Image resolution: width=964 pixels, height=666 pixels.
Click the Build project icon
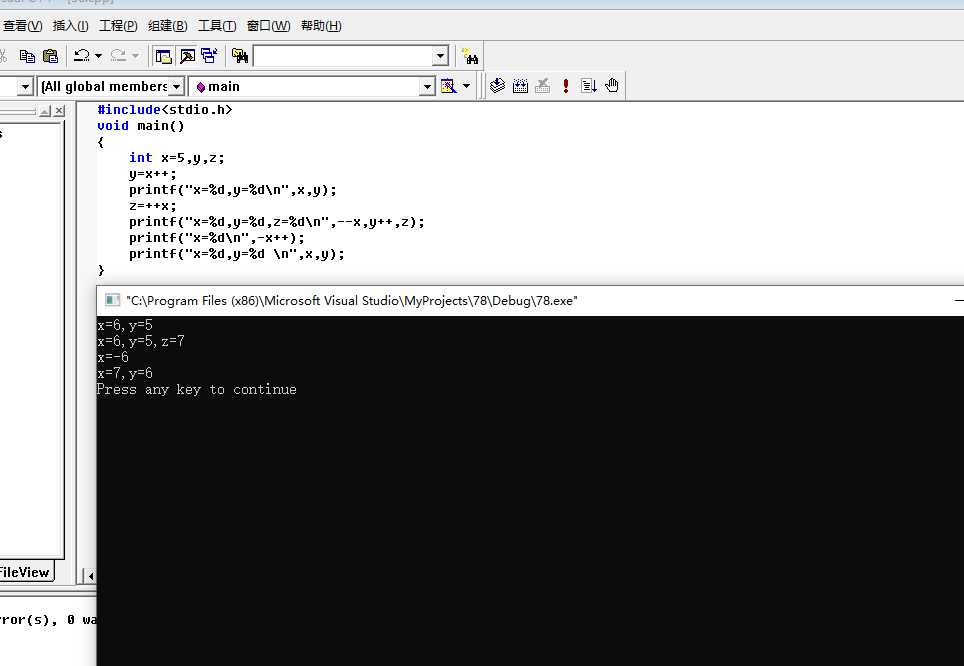520,85
